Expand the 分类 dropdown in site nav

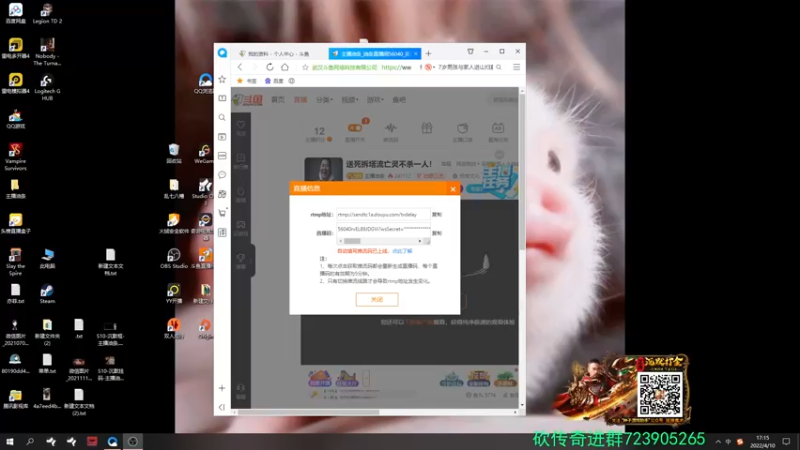click(x=324, y=100)
